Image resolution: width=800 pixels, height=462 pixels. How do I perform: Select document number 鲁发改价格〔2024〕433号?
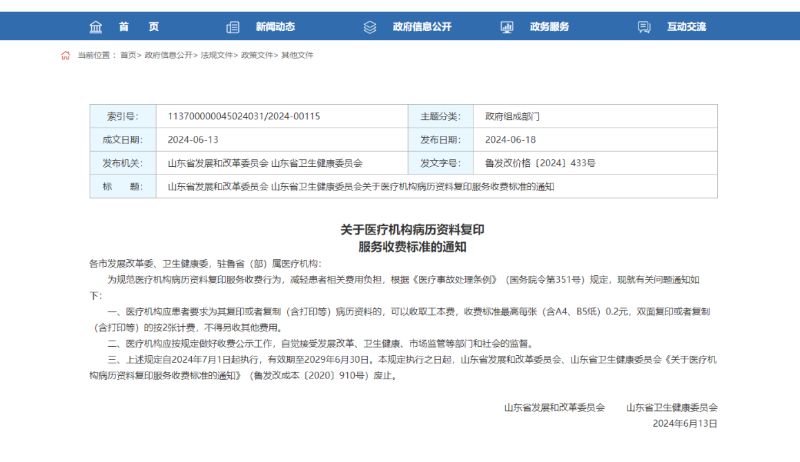tap(540, 163)
